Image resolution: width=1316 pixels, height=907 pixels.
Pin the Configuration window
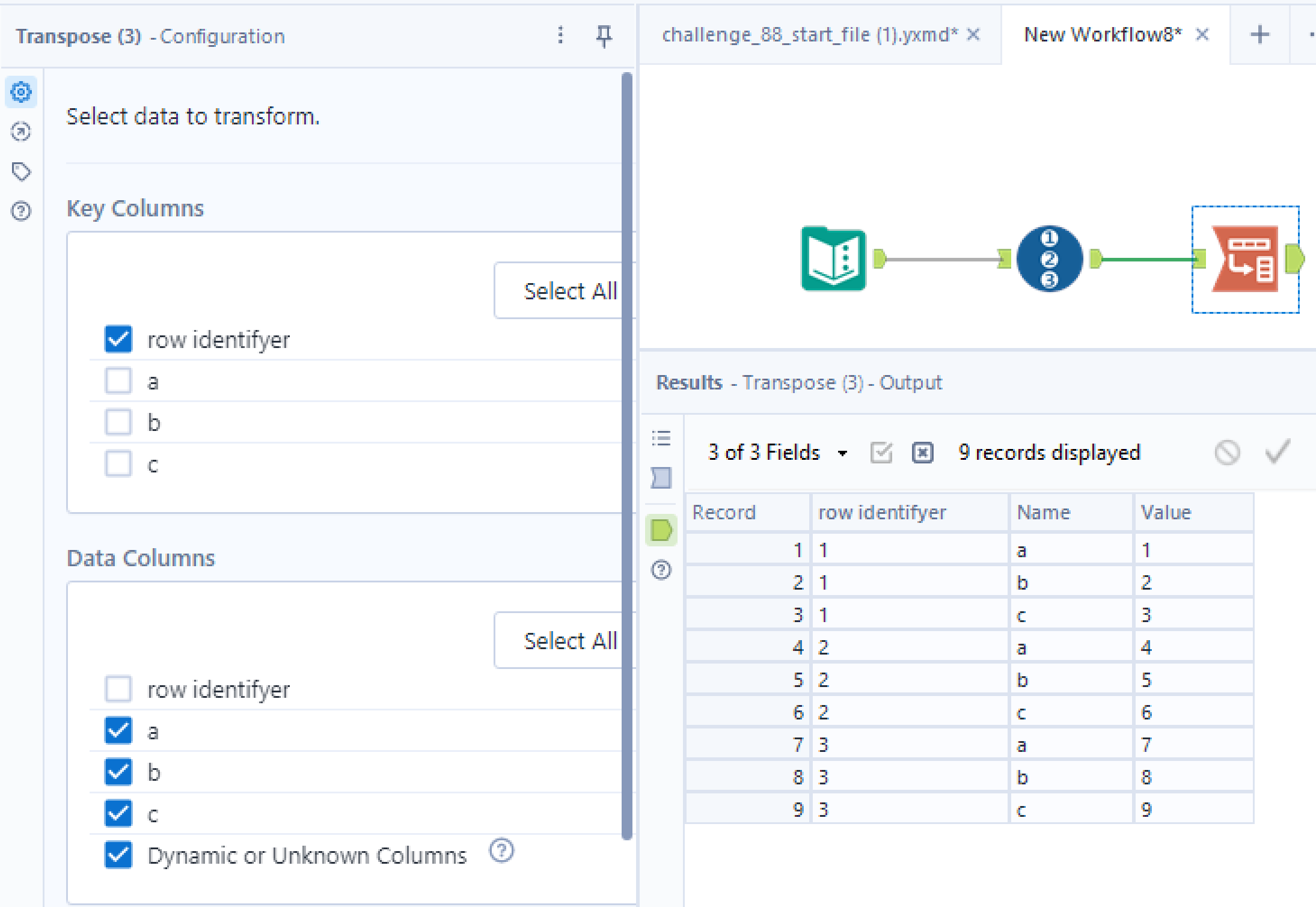click(604, 36)
